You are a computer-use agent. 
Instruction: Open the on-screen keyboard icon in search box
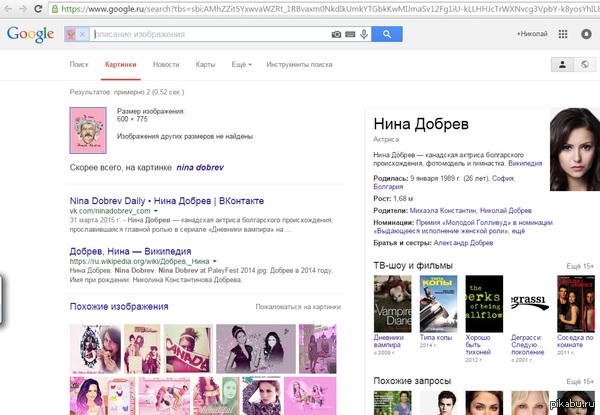pos(350,34)
